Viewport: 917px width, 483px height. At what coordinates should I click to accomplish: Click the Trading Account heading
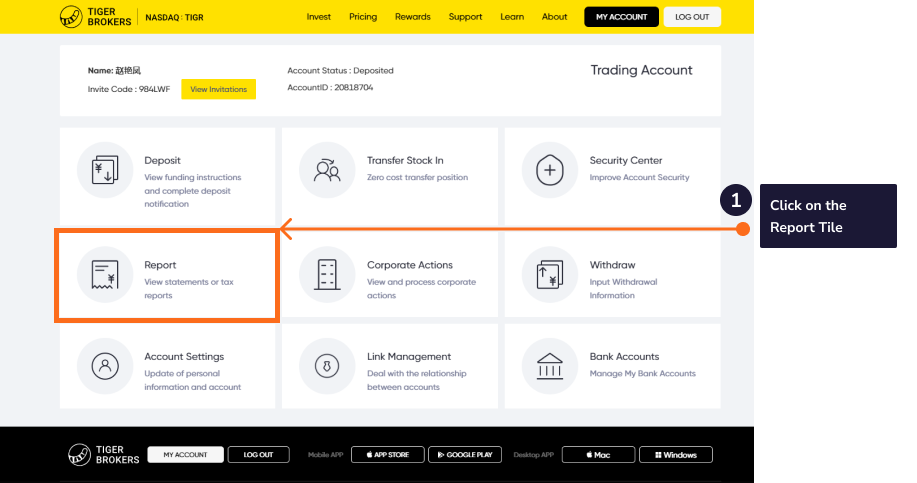tap(642, 70)
